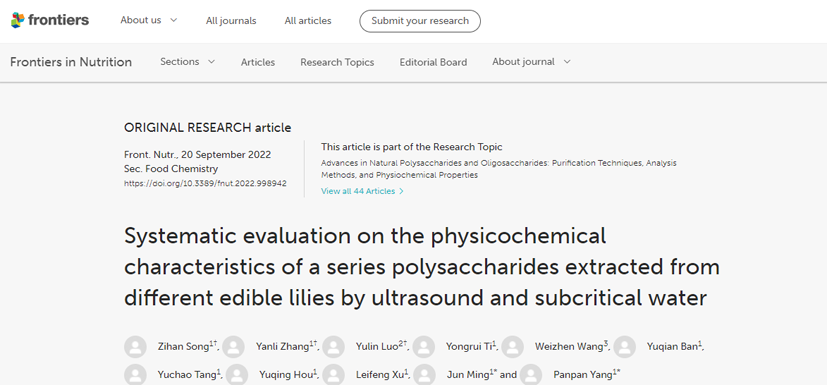This screenshot has width=827, height=385.
Task: Open Yanli Zhang's author avatar
Action: [234, 347]
